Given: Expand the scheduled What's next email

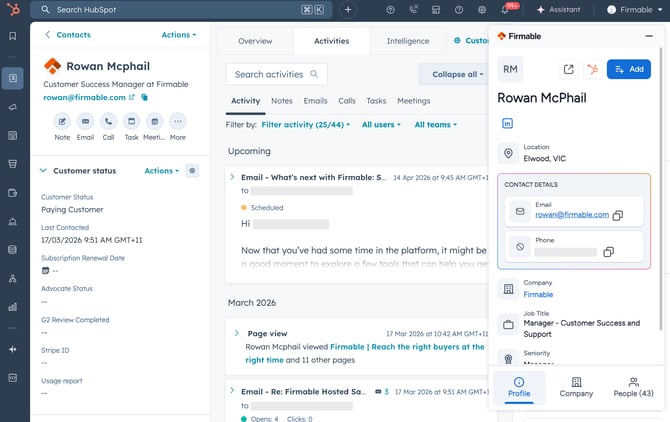Looking at the screenshot, I should point(232,177).
